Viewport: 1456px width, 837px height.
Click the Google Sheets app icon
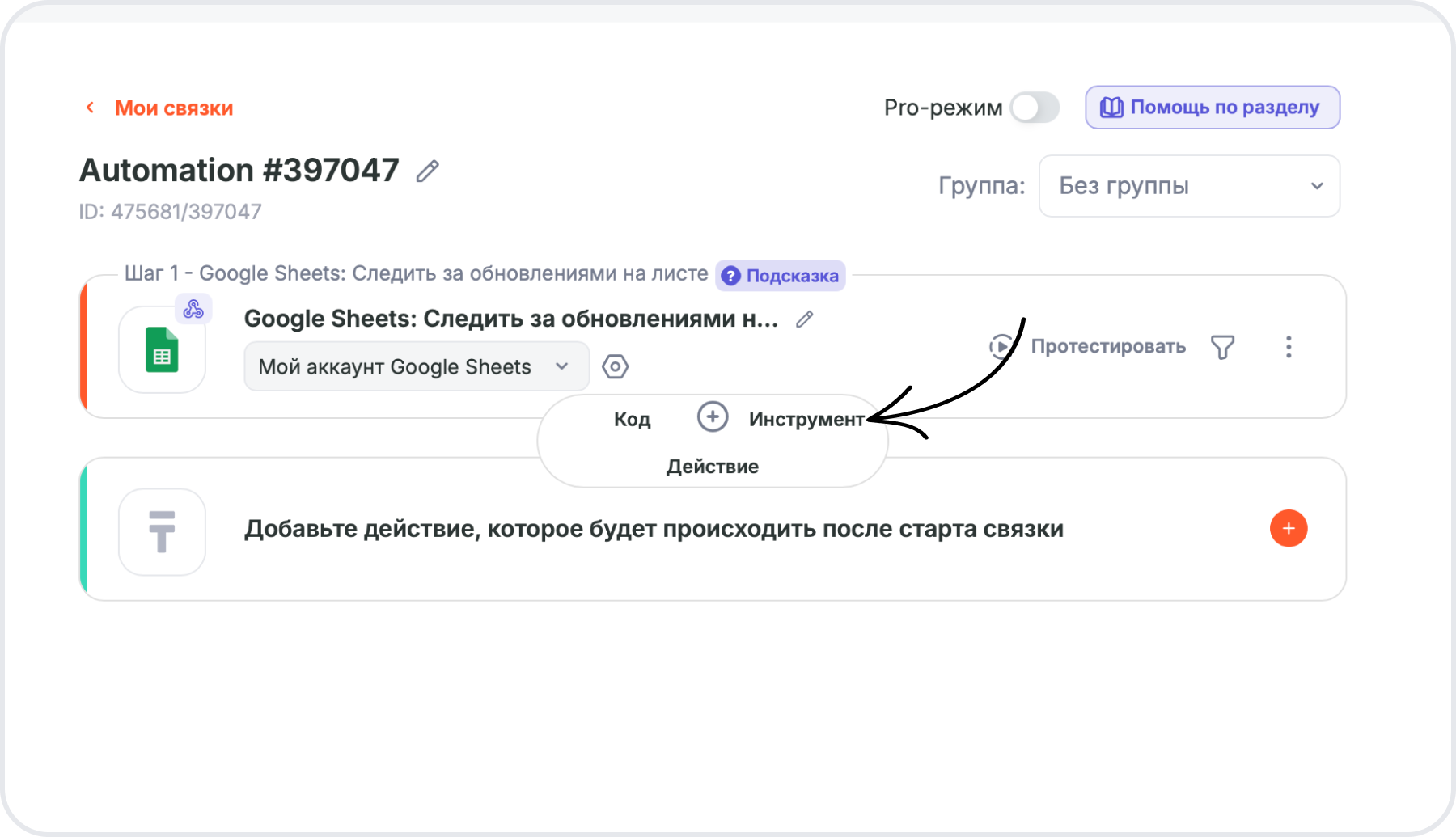click(162, 350)
